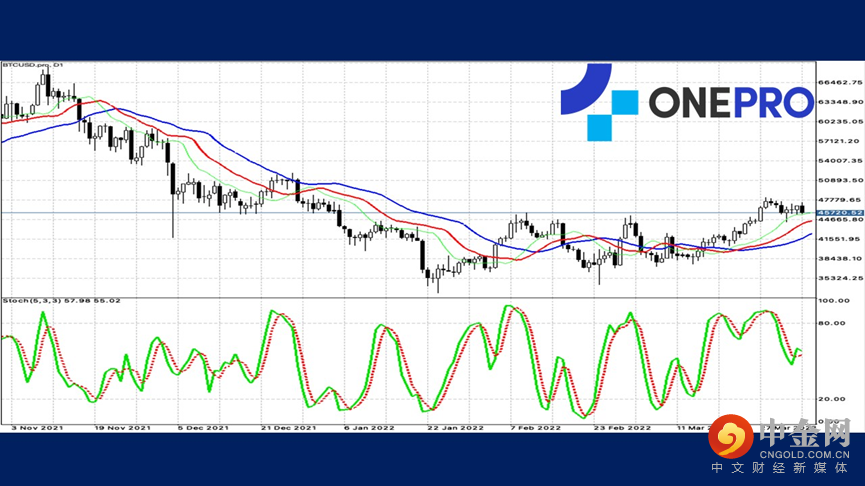This screenshot has height=486, width=865.
Task: Select the BTCUSD.pro, D1 chart title label
Action: coord(34,65)
